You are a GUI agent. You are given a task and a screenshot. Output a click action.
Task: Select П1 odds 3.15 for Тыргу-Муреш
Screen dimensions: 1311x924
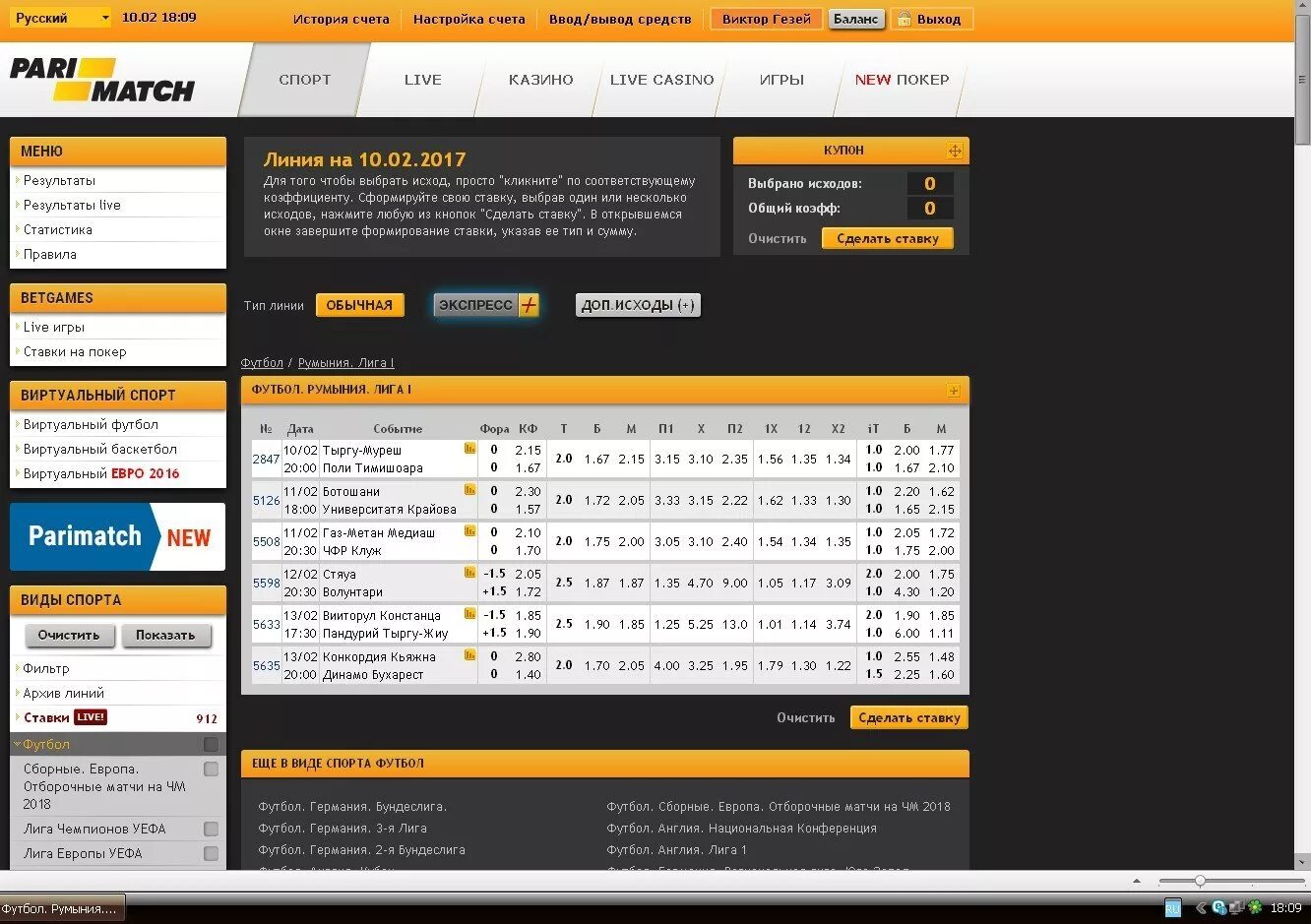click(666, 459)
